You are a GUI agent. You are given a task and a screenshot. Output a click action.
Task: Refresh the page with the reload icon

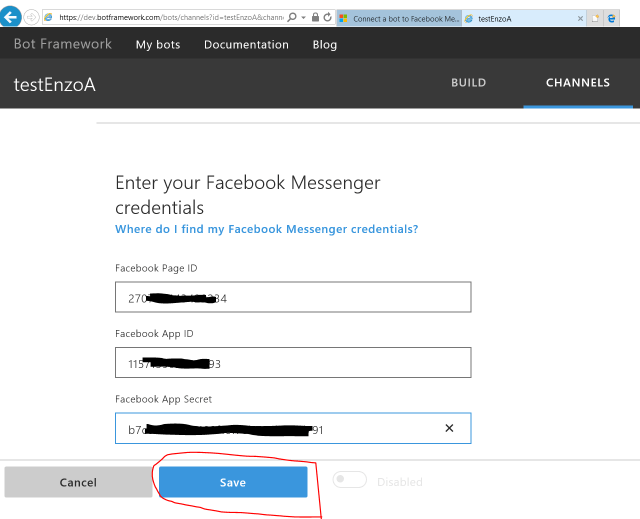tap(327, 17)
